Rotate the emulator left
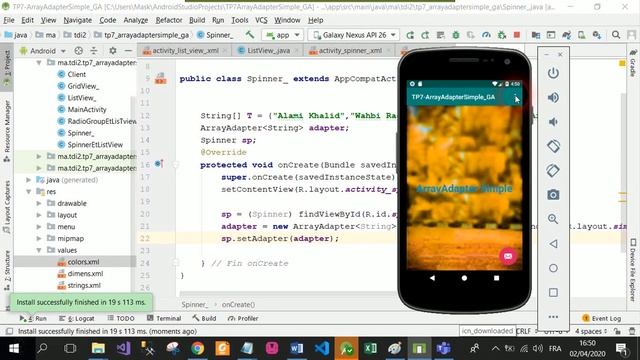This screenshot has width=640, height=360. tap(553, 146)
